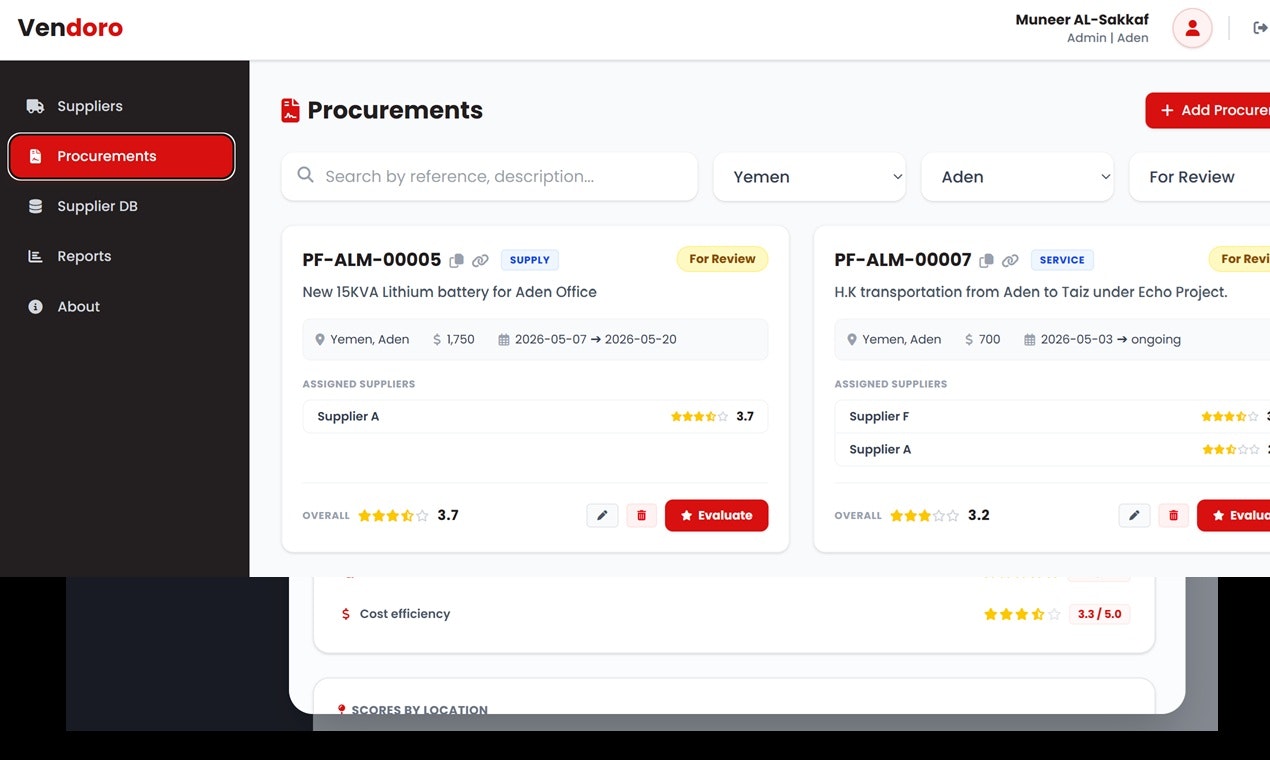Click New 15KVA Lithium battery description

pos(450,292)
